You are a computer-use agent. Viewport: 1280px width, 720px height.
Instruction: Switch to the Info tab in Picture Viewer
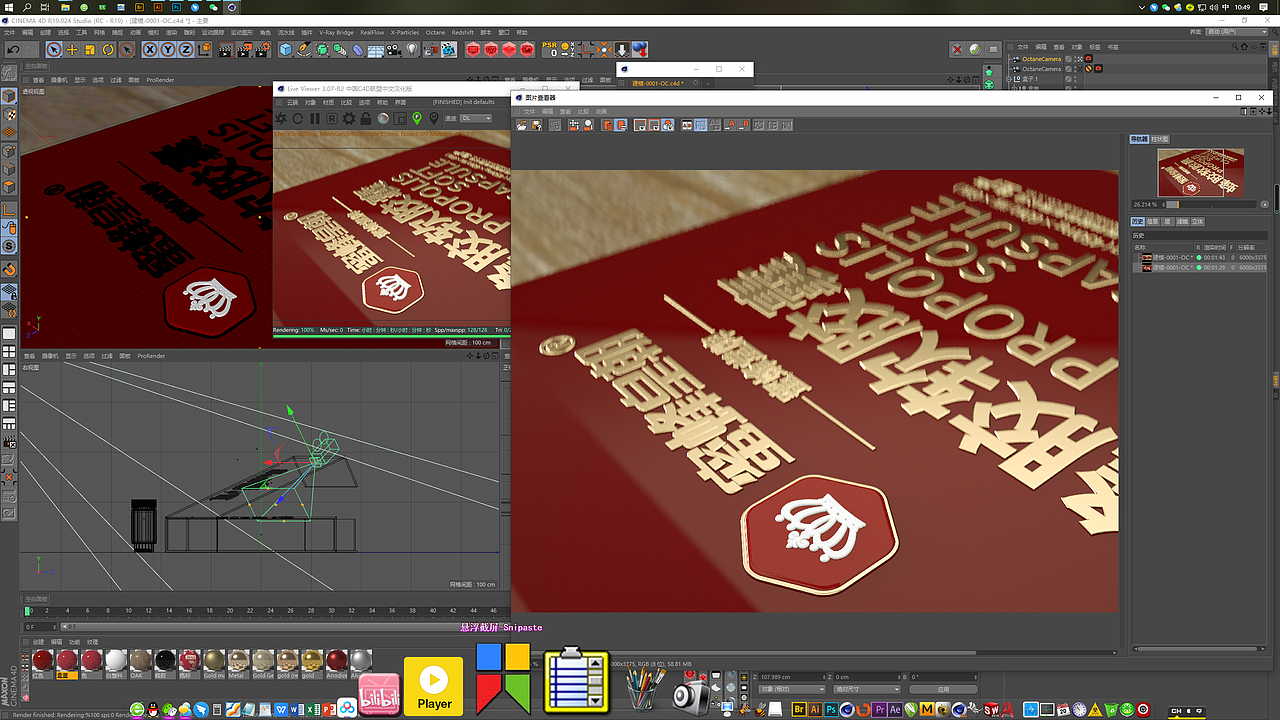click(1153, 222)
